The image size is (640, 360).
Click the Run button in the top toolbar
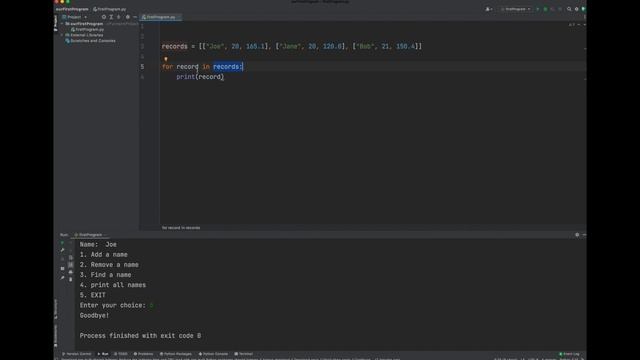[x=538, y=9]
